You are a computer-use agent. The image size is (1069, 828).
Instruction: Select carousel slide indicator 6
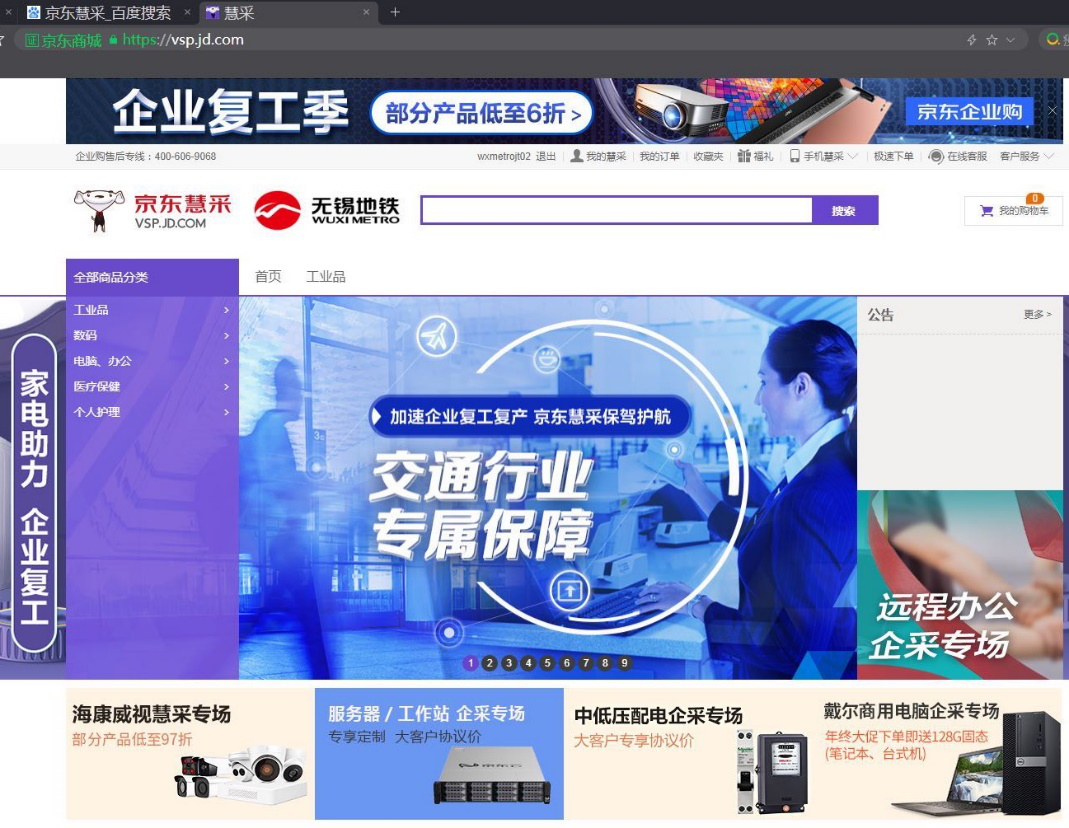coord(567,662)
